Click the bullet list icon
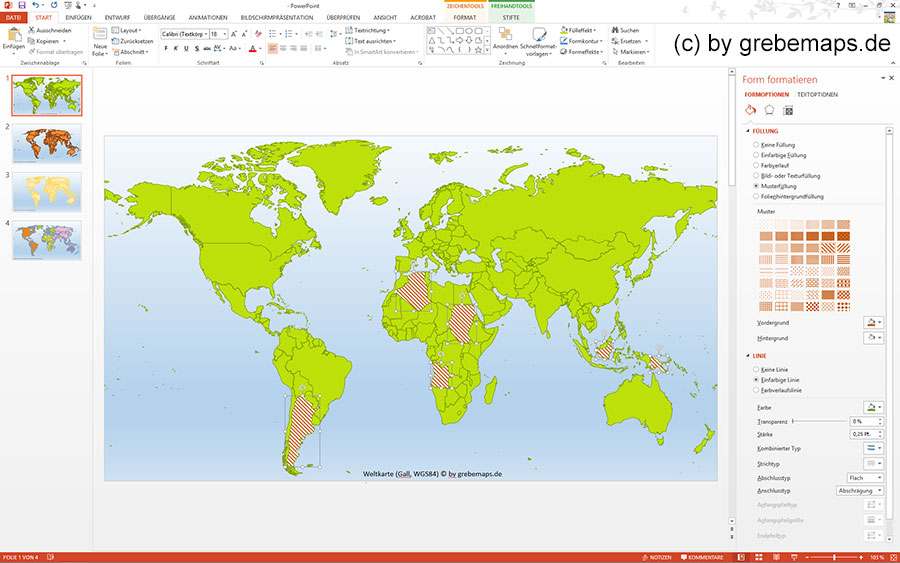Viewport: 900px width, 563px height. point(273,34)
